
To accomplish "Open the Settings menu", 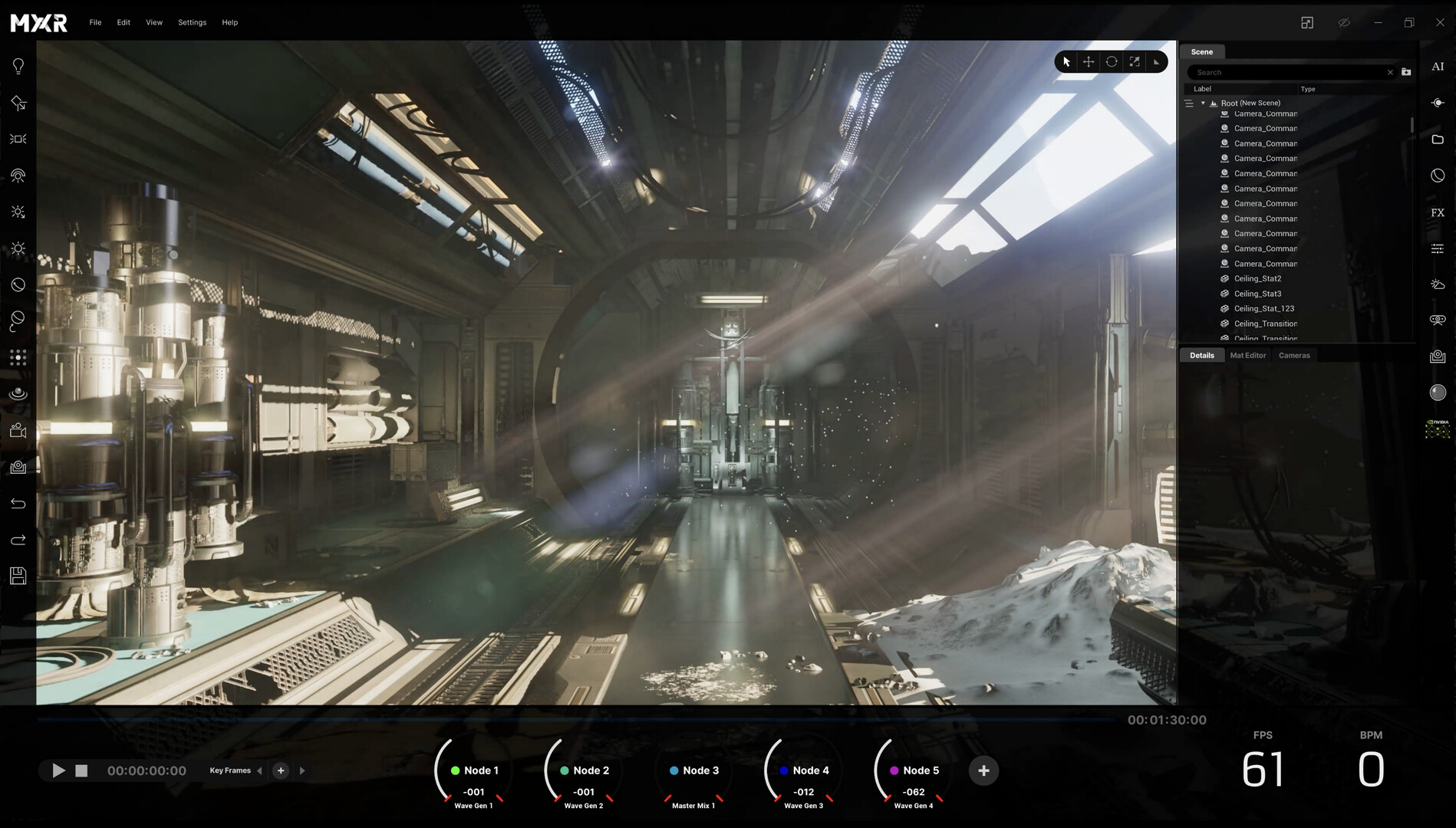I will [x=192, y=22].
